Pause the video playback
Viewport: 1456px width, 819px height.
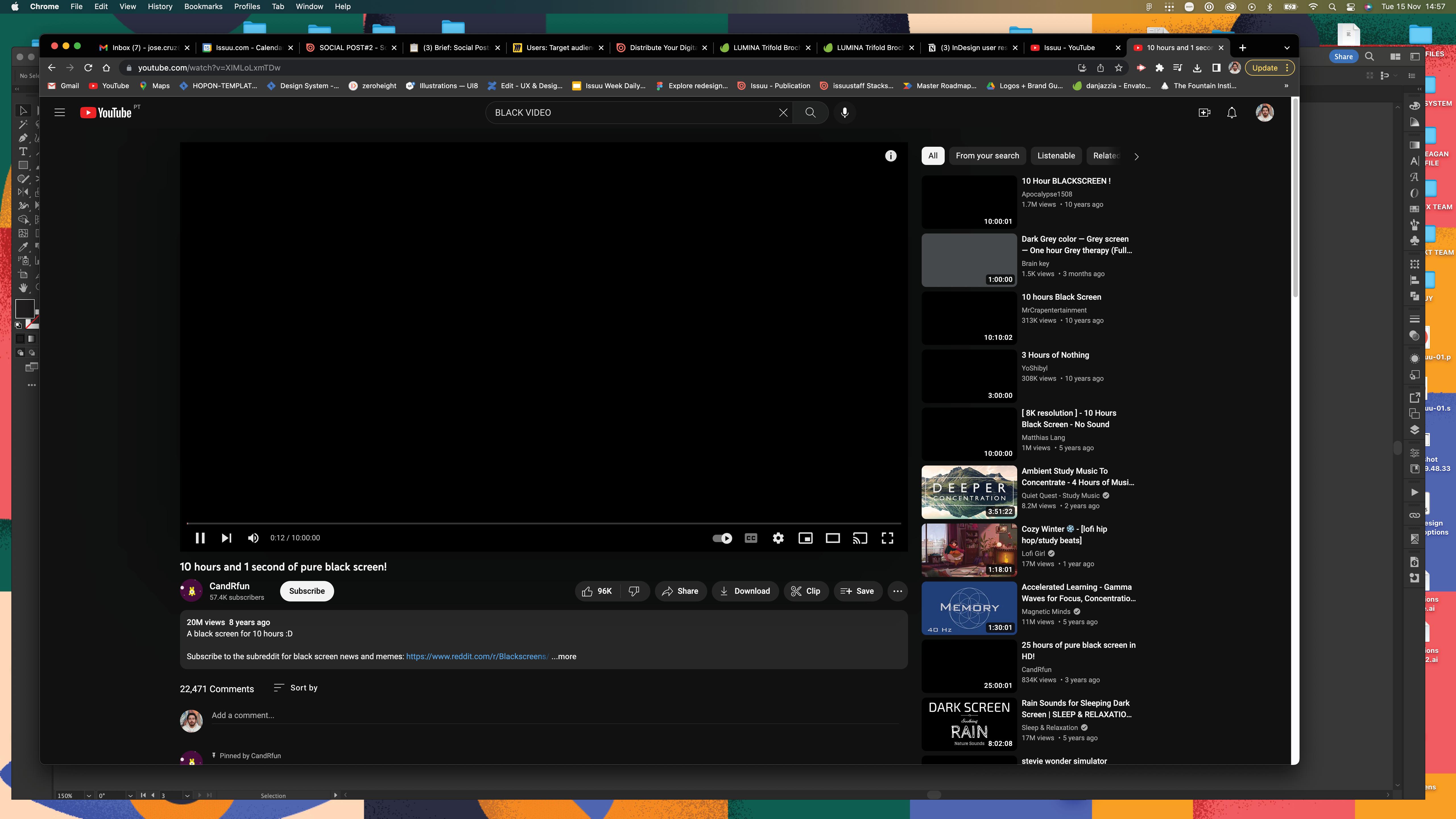[x=200, y=538]
